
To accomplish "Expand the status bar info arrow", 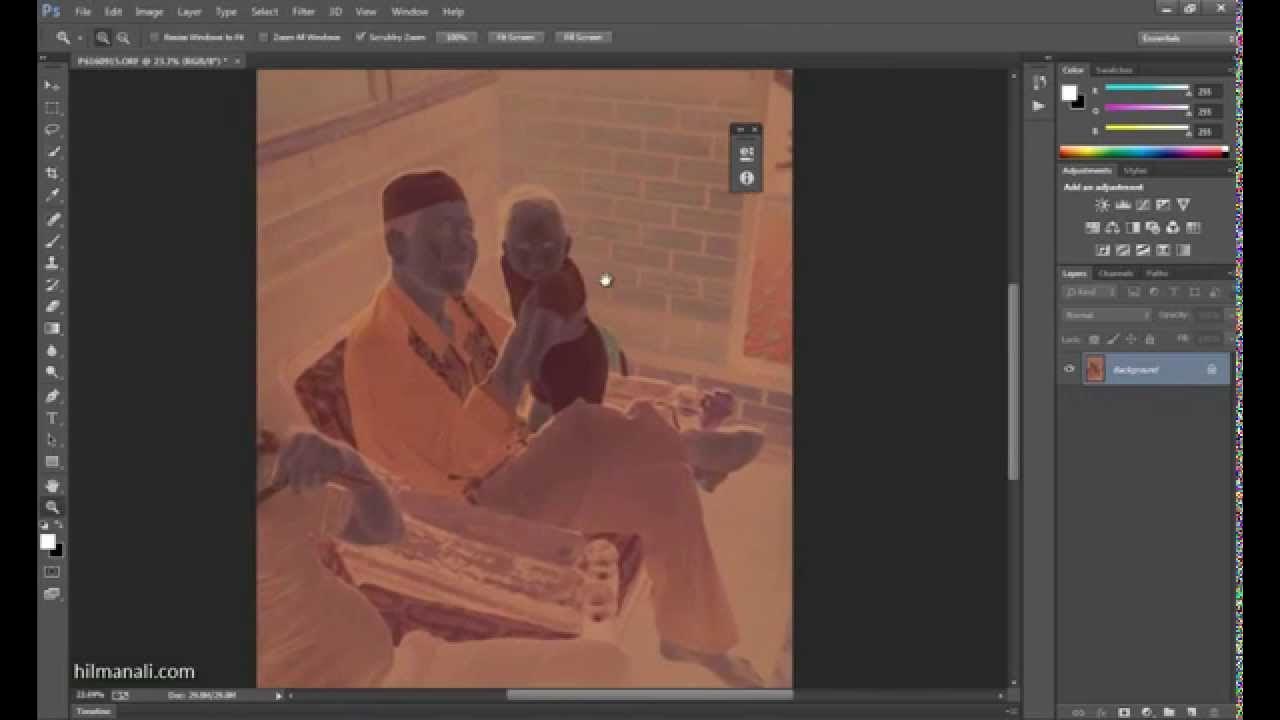I will click(x=279, y=695).
